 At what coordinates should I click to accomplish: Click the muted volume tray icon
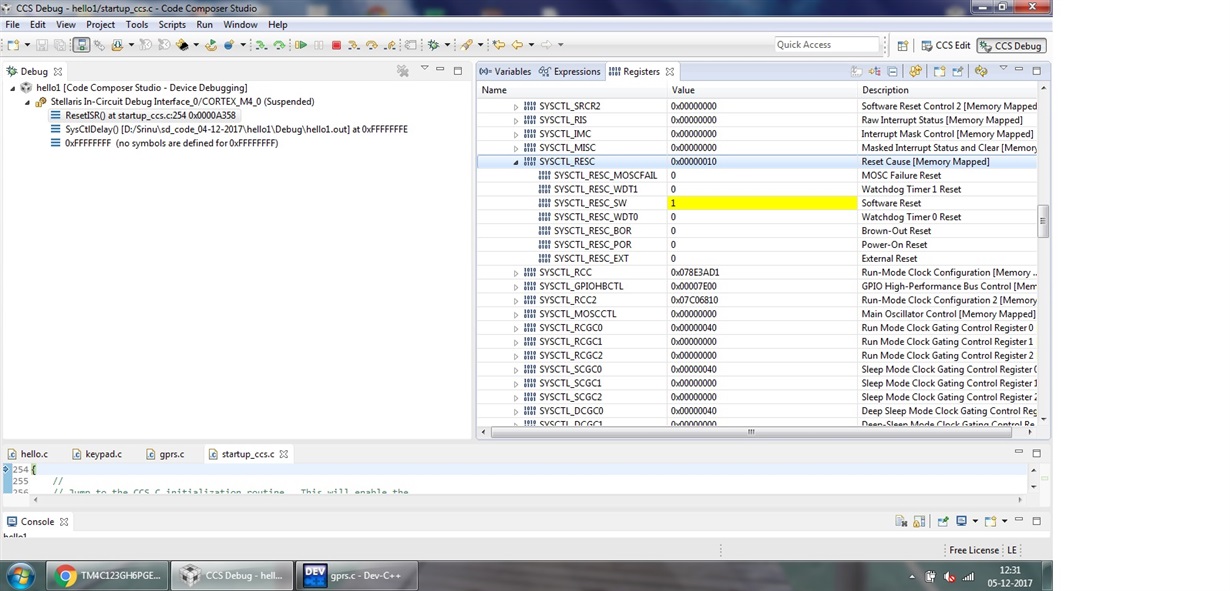coord(950,576)
